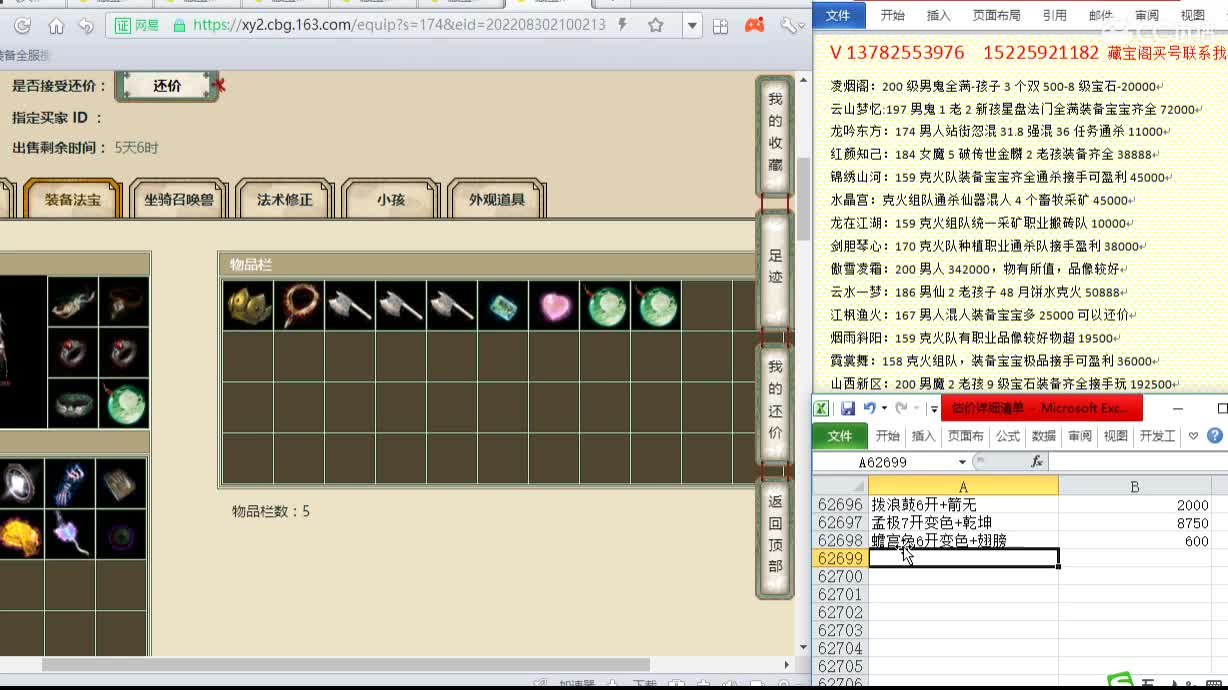This screenshot has height=690, width=1228.
Task: Open the 引用 tab in Word window
Action: (x=1054, y=15)
